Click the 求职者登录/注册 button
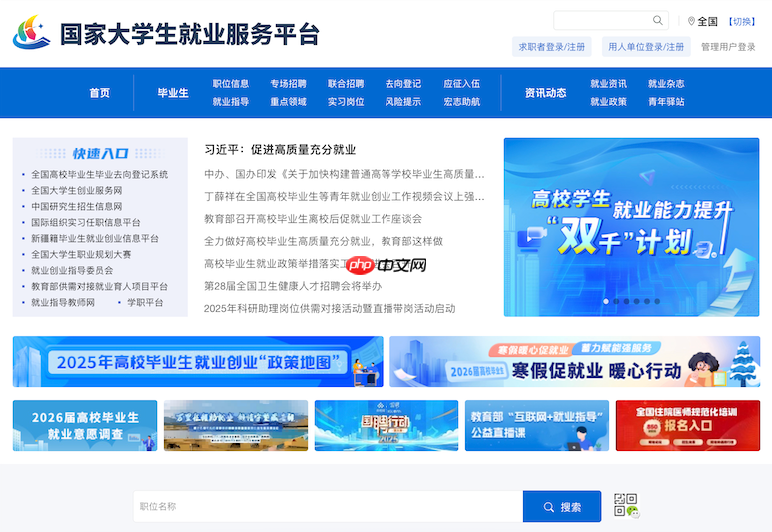 coord(553,47)
